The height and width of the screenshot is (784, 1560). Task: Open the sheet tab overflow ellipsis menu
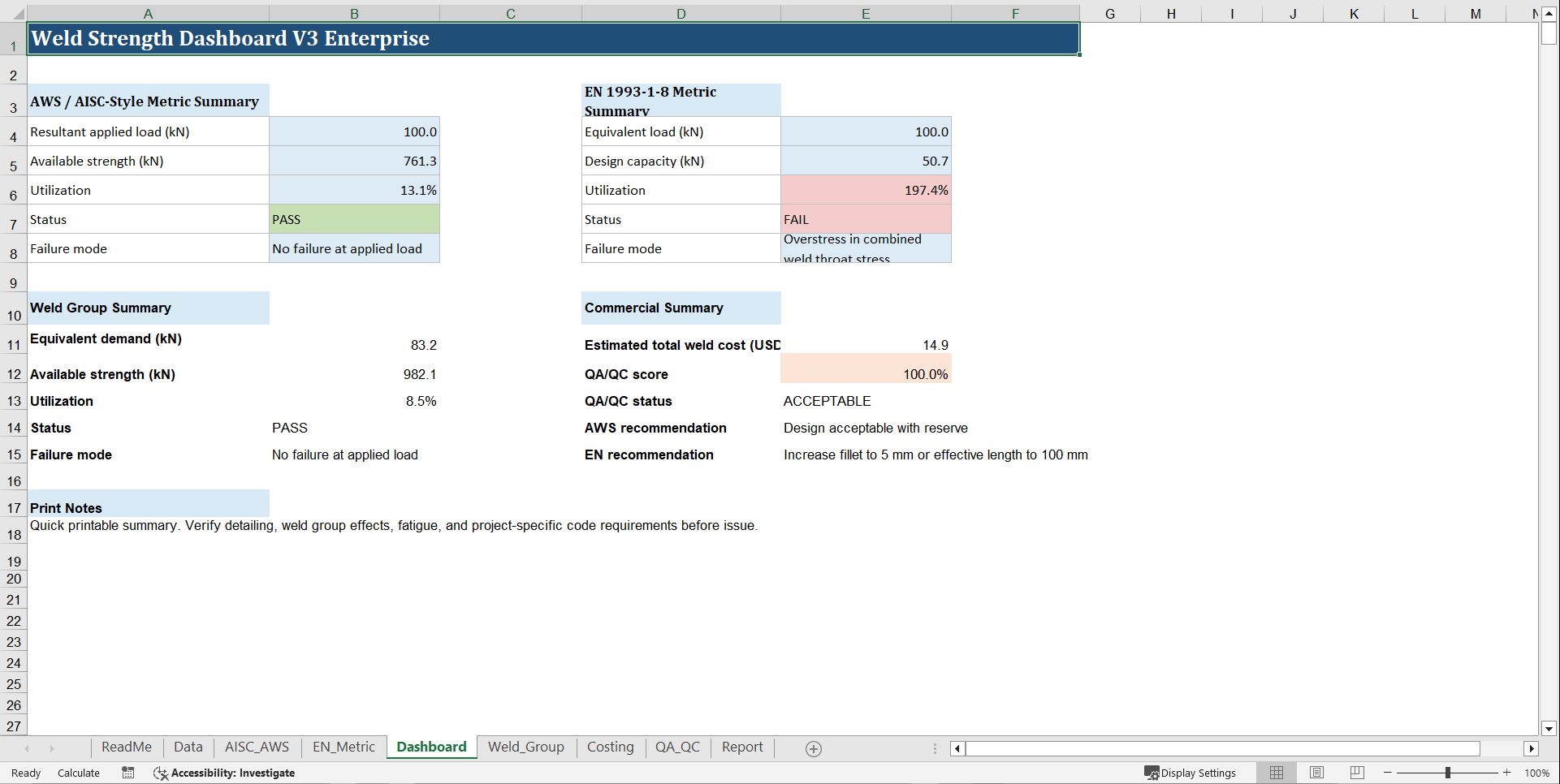[935, 748]
